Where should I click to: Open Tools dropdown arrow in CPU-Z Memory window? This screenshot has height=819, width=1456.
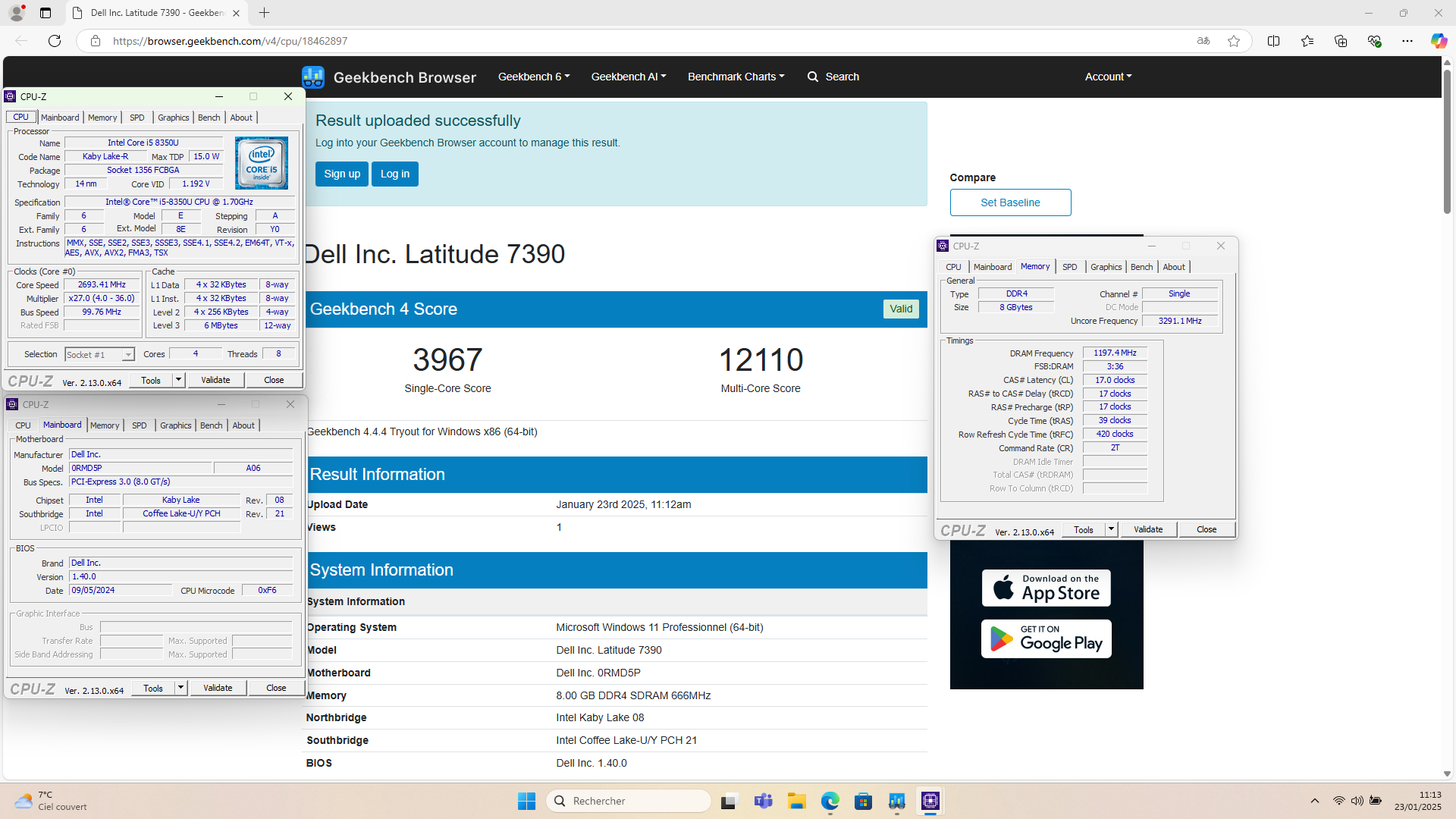[1111, 529]
